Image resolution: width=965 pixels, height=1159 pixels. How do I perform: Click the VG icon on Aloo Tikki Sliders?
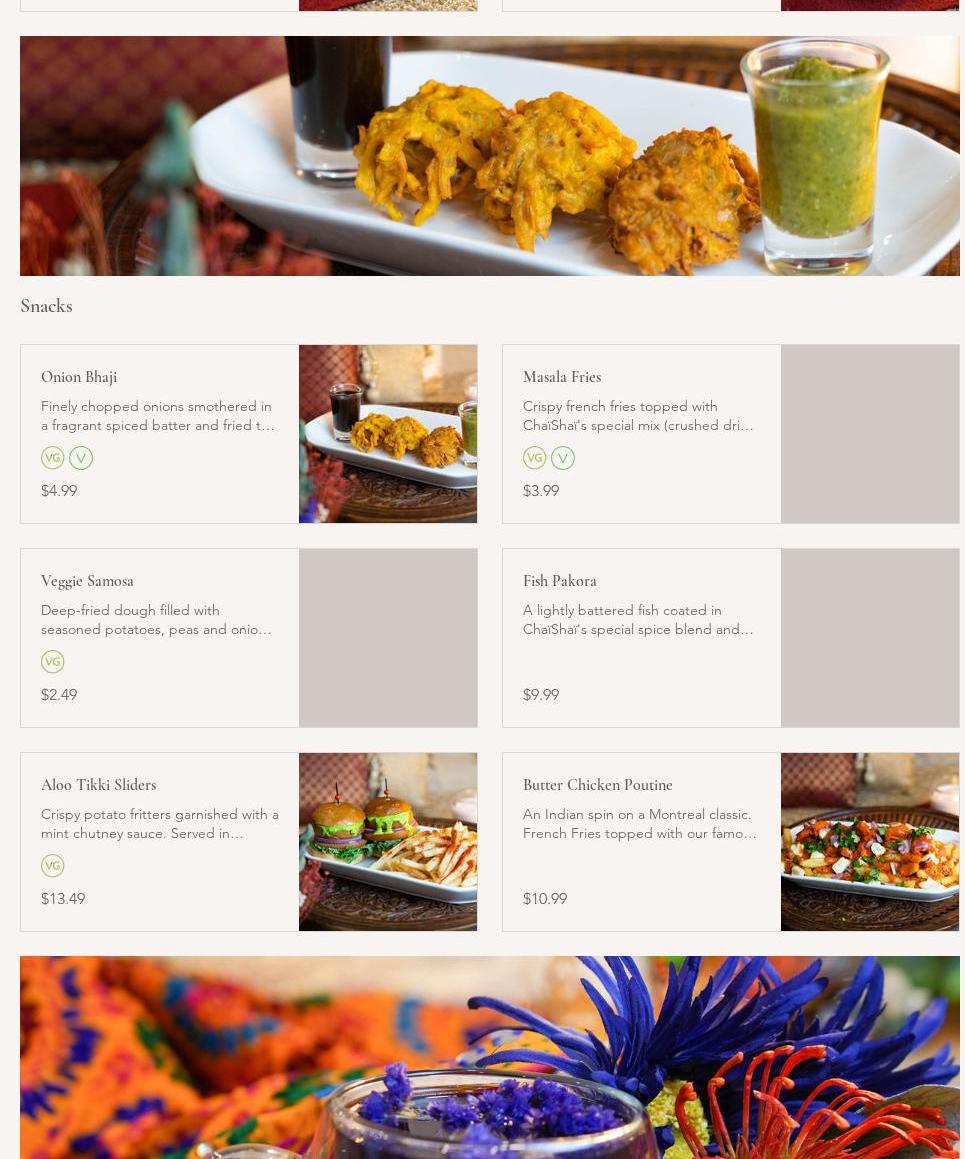pos(52,866)
